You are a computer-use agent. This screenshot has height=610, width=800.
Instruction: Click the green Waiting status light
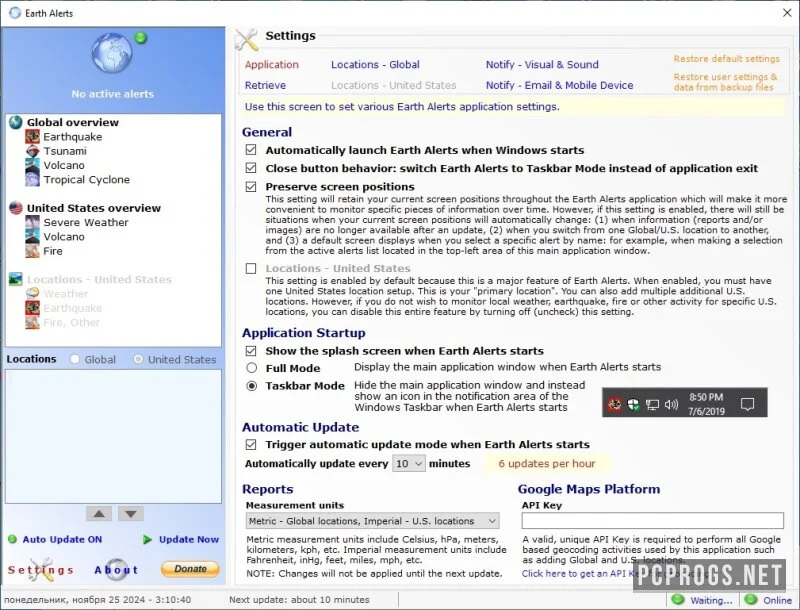pos(678,599)
